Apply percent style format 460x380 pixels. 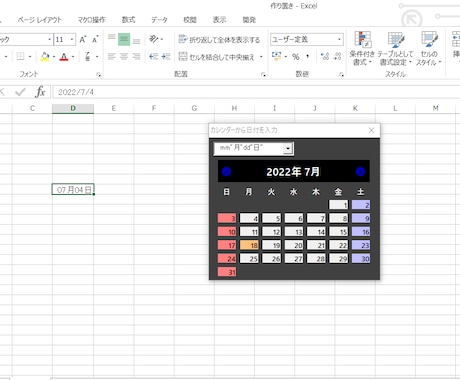click(296, 56)
